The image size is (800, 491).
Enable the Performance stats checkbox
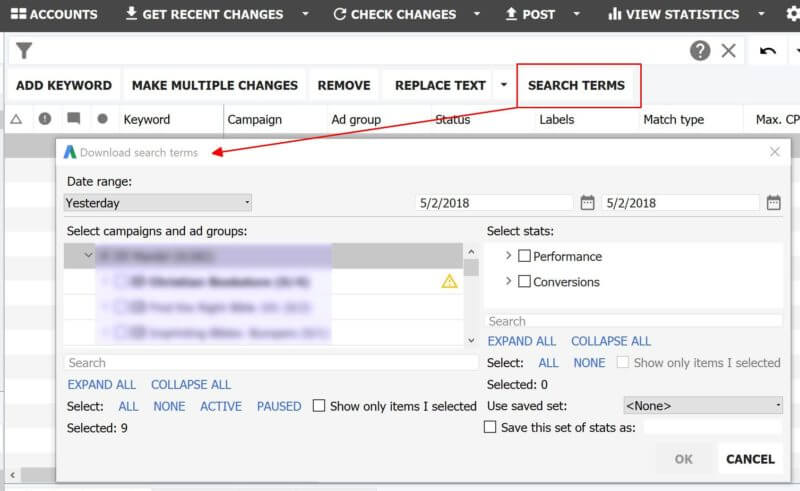(524, 256)
